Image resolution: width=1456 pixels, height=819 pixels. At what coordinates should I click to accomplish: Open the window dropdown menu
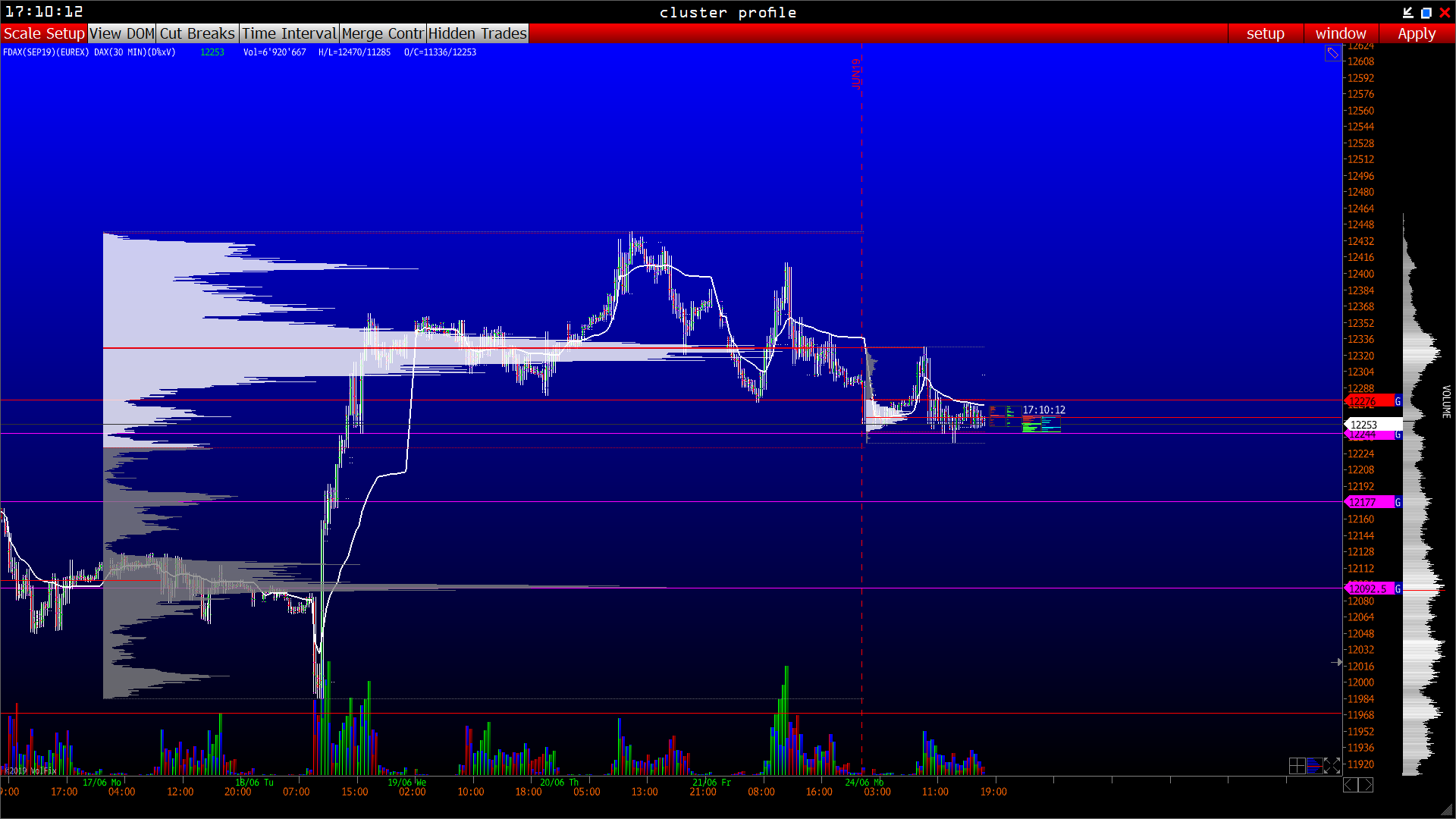(1340, 33)
